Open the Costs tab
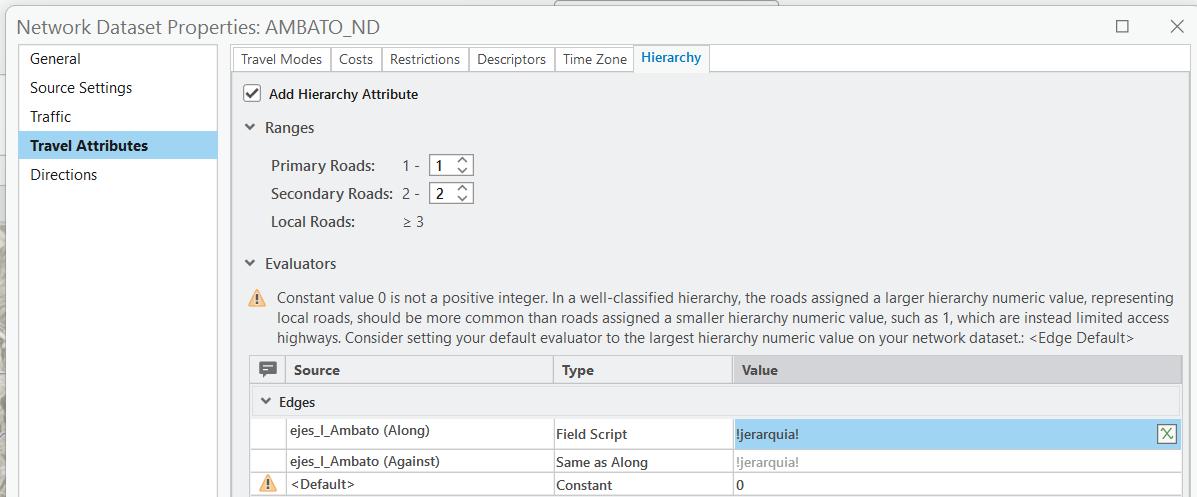Screen dimensions: 1197x497 click(356, 59)
